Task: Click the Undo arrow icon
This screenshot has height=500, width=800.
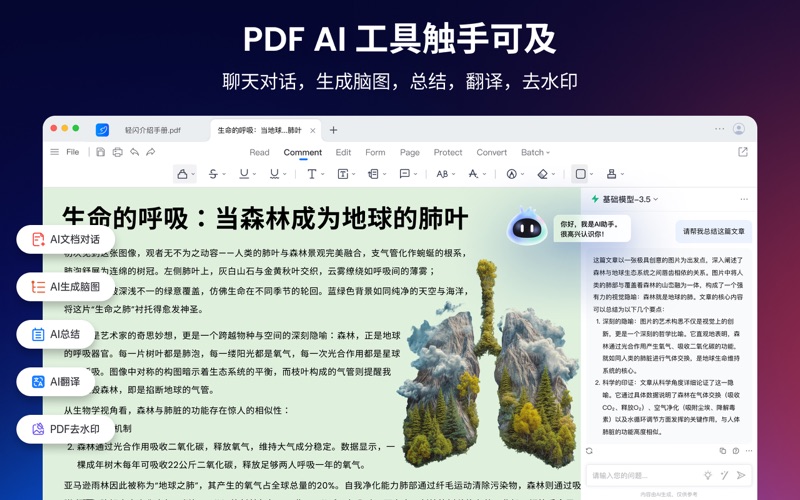Action: tap(134, 152)
